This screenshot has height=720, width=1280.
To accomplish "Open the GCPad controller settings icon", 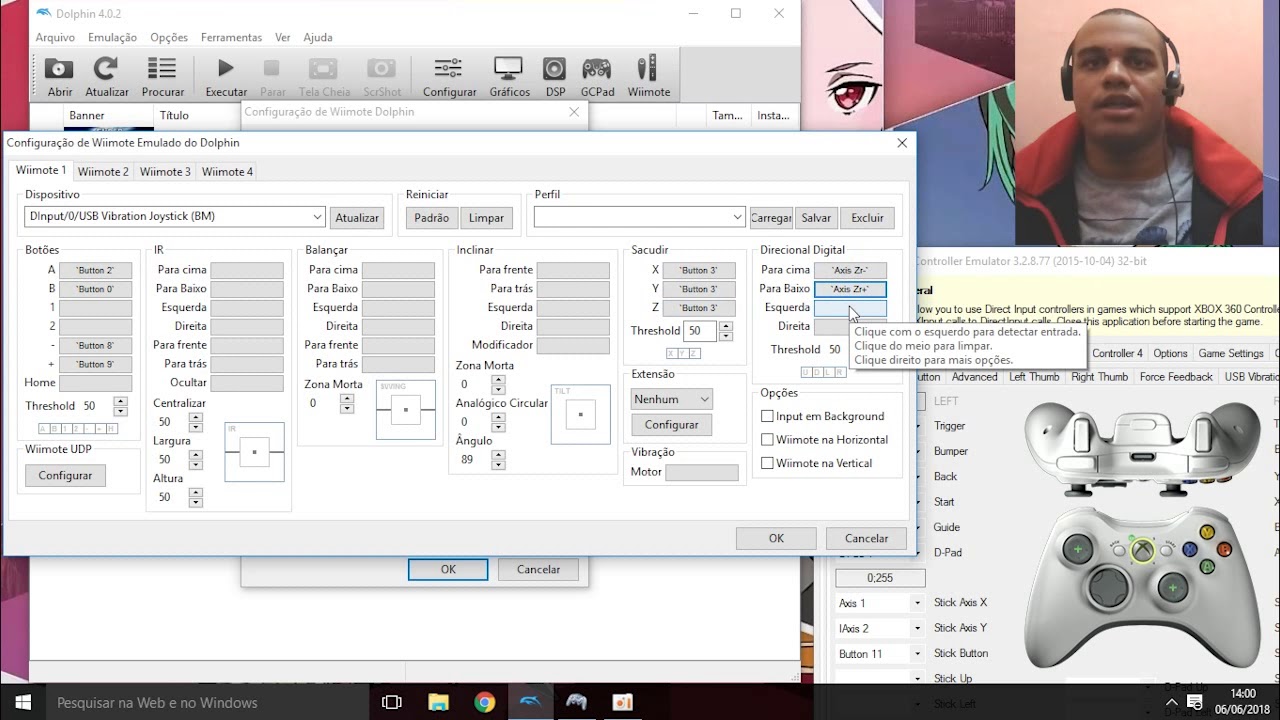I will pyautogui.click(x=597, y=77).
